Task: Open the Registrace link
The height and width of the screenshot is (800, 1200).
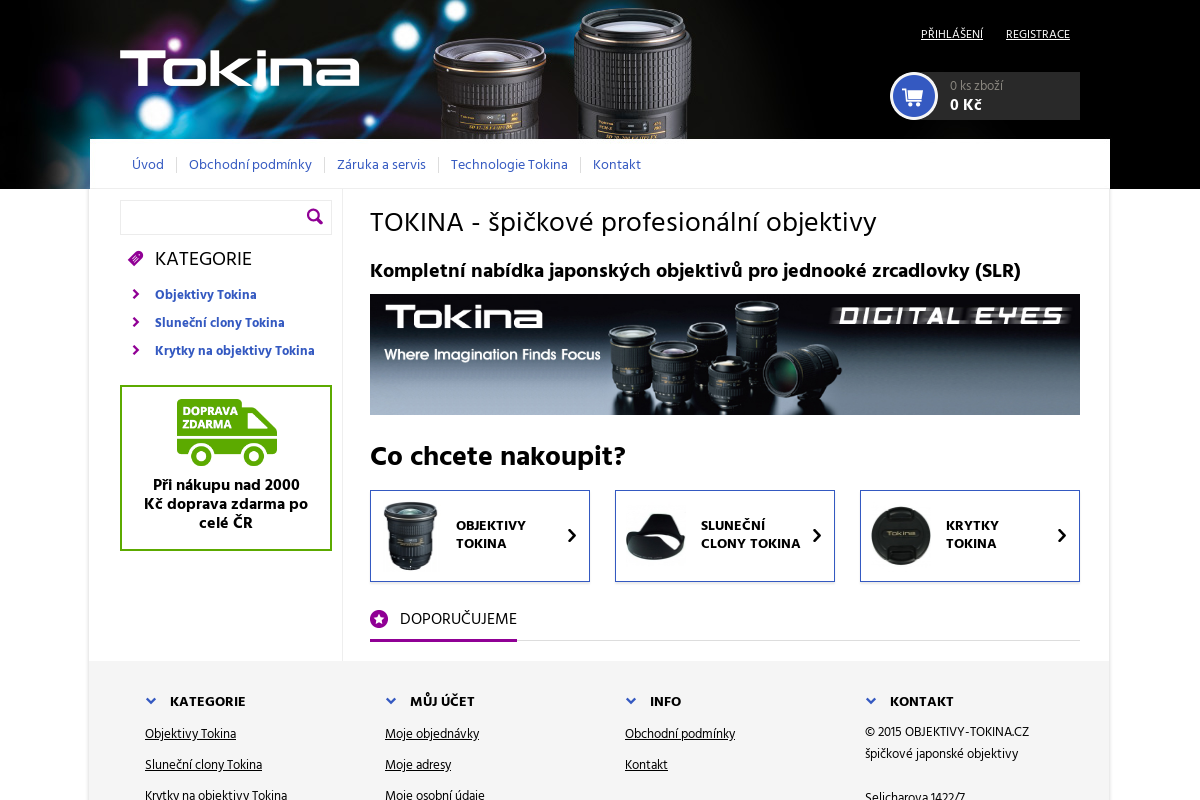Action: (x=1037, y=34)
